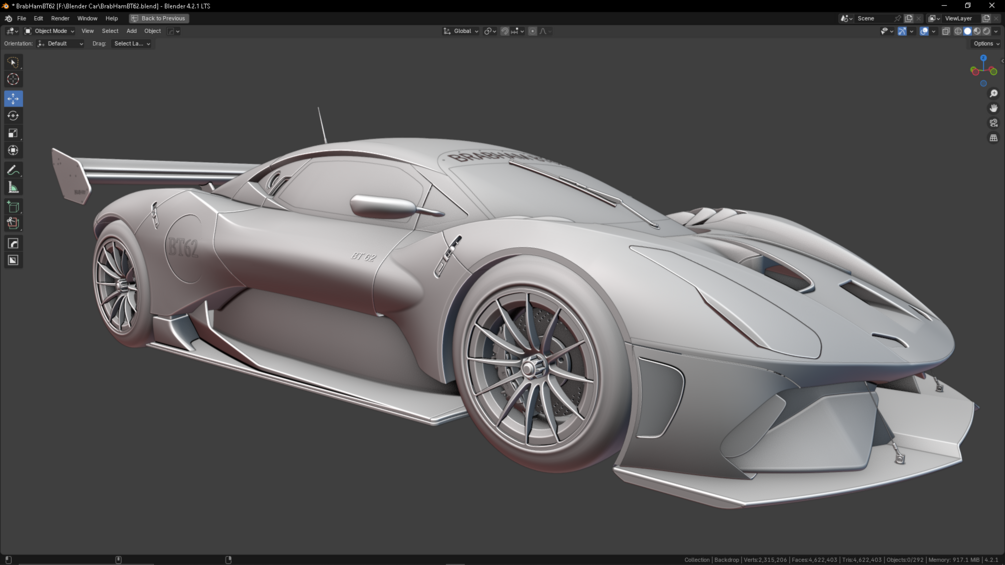The width and height of the screenshot is (1005, 565).
Task: Open the object visibility filter dropdown
Action: 886,31
